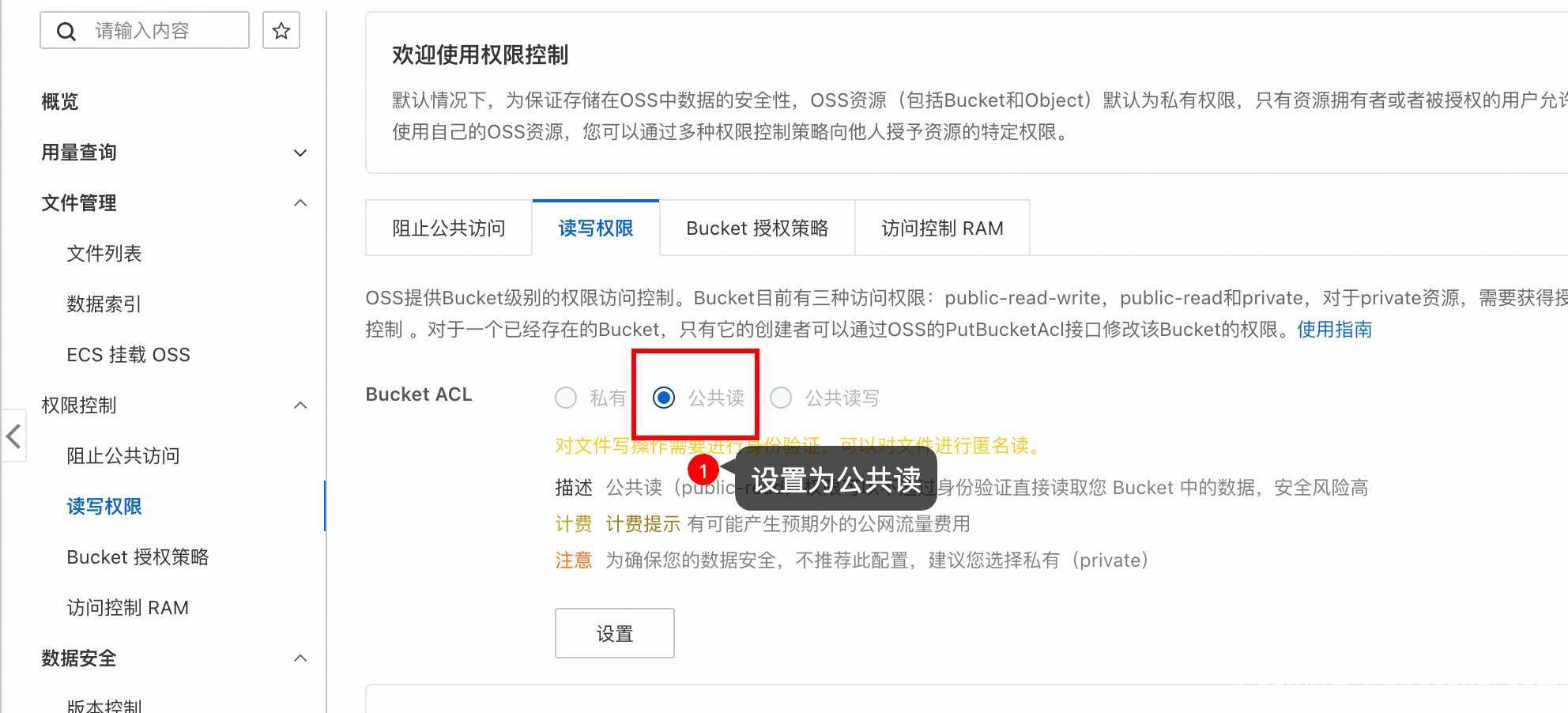Open ECS 挂载 OSS sidebar item
Image resolution: width=1568 pixels, height=713 pixels.
tap(128, 355)
